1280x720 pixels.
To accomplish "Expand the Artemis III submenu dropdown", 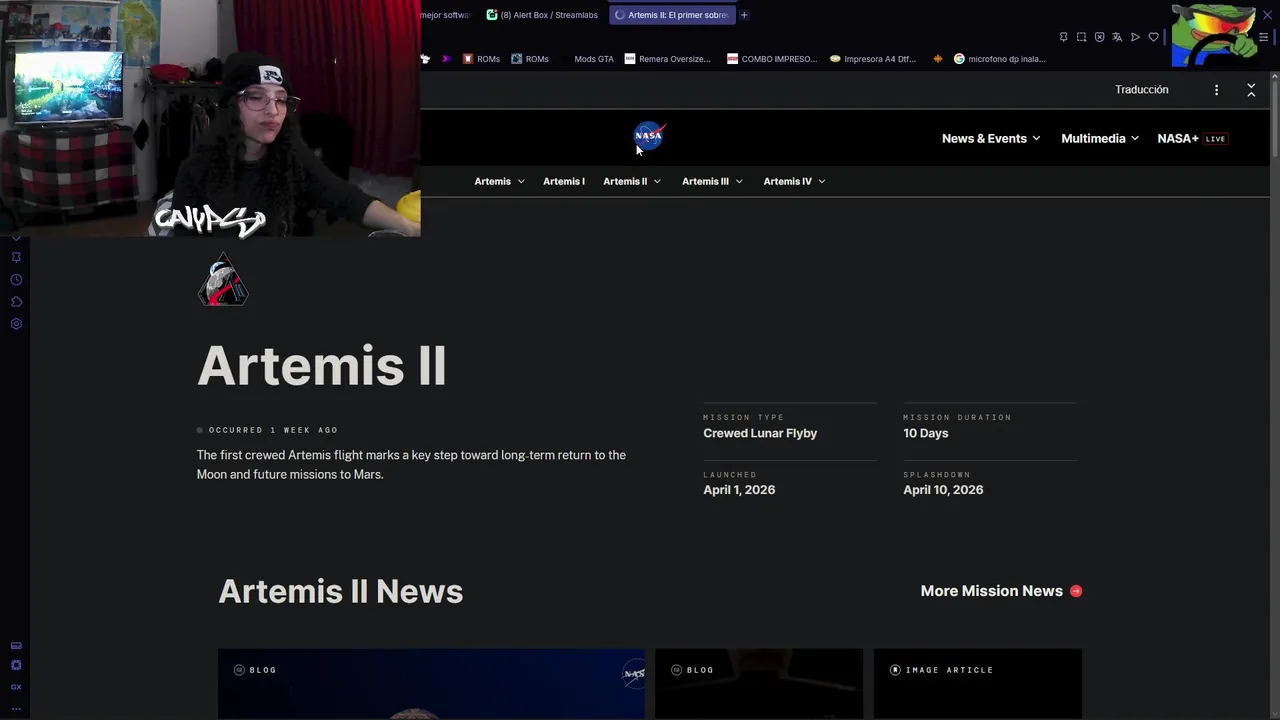I will pos(712,181).
